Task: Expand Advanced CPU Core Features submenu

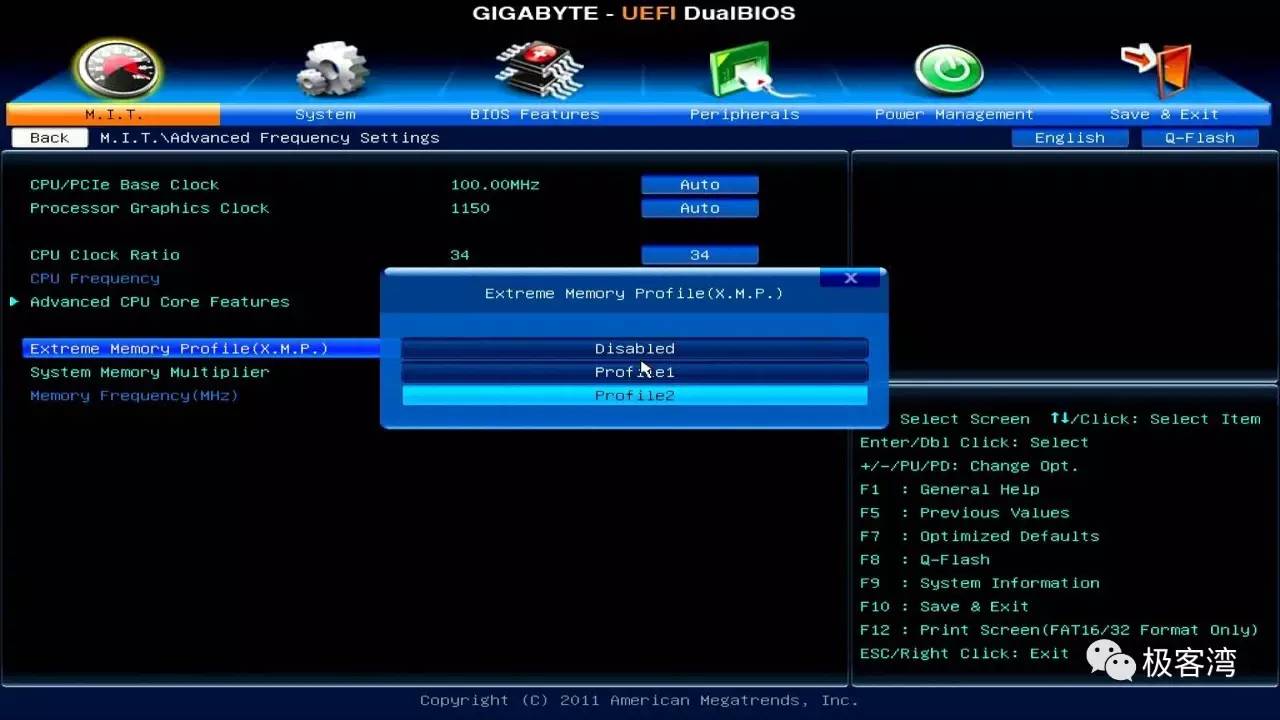Action: pyautogui.click(x=160, y=302)
